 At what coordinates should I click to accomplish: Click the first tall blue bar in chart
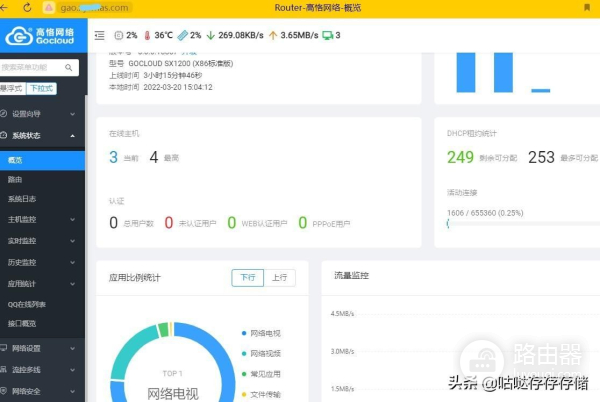466,72
